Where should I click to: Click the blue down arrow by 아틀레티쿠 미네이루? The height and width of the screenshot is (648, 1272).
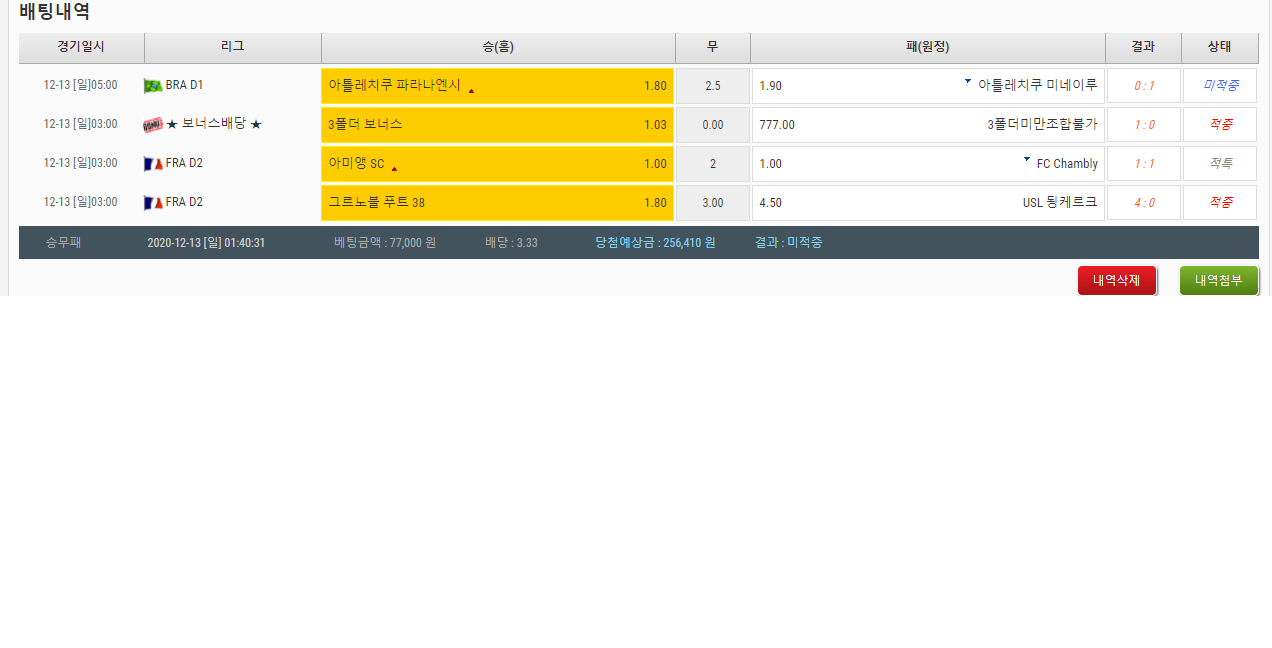[x=967, y=81]
